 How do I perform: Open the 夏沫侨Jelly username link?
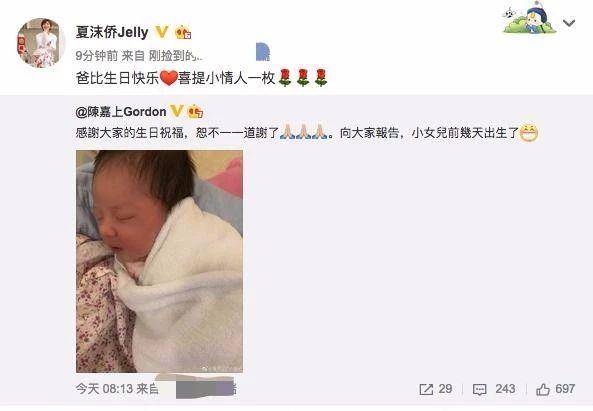coord(112,32)
